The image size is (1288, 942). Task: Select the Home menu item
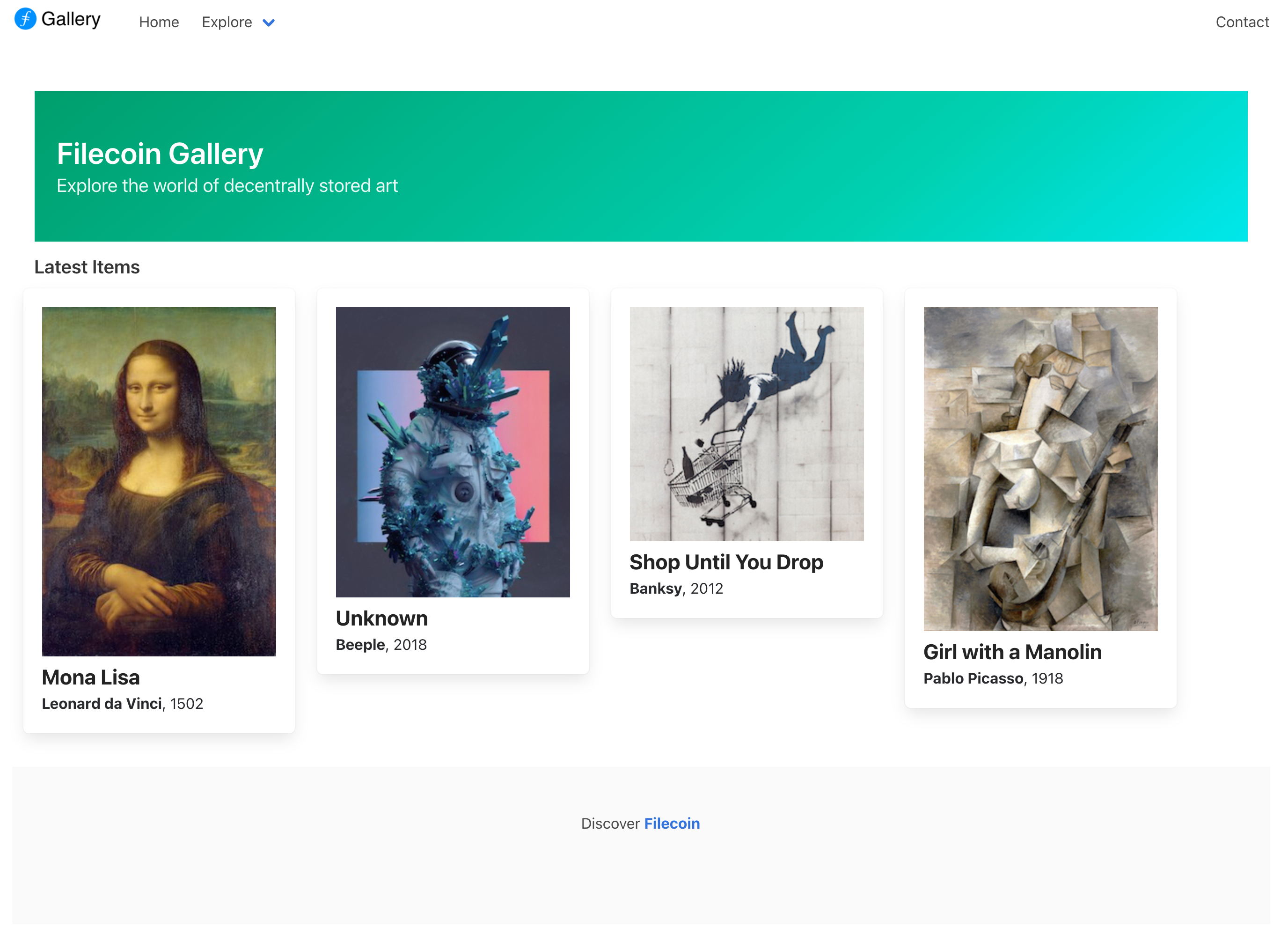tap(159, 22)
